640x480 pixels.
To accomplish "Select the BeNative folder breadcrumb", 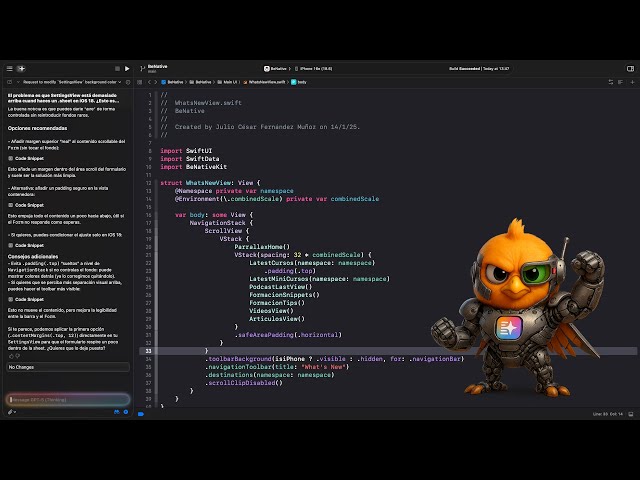I will point(200,82).
